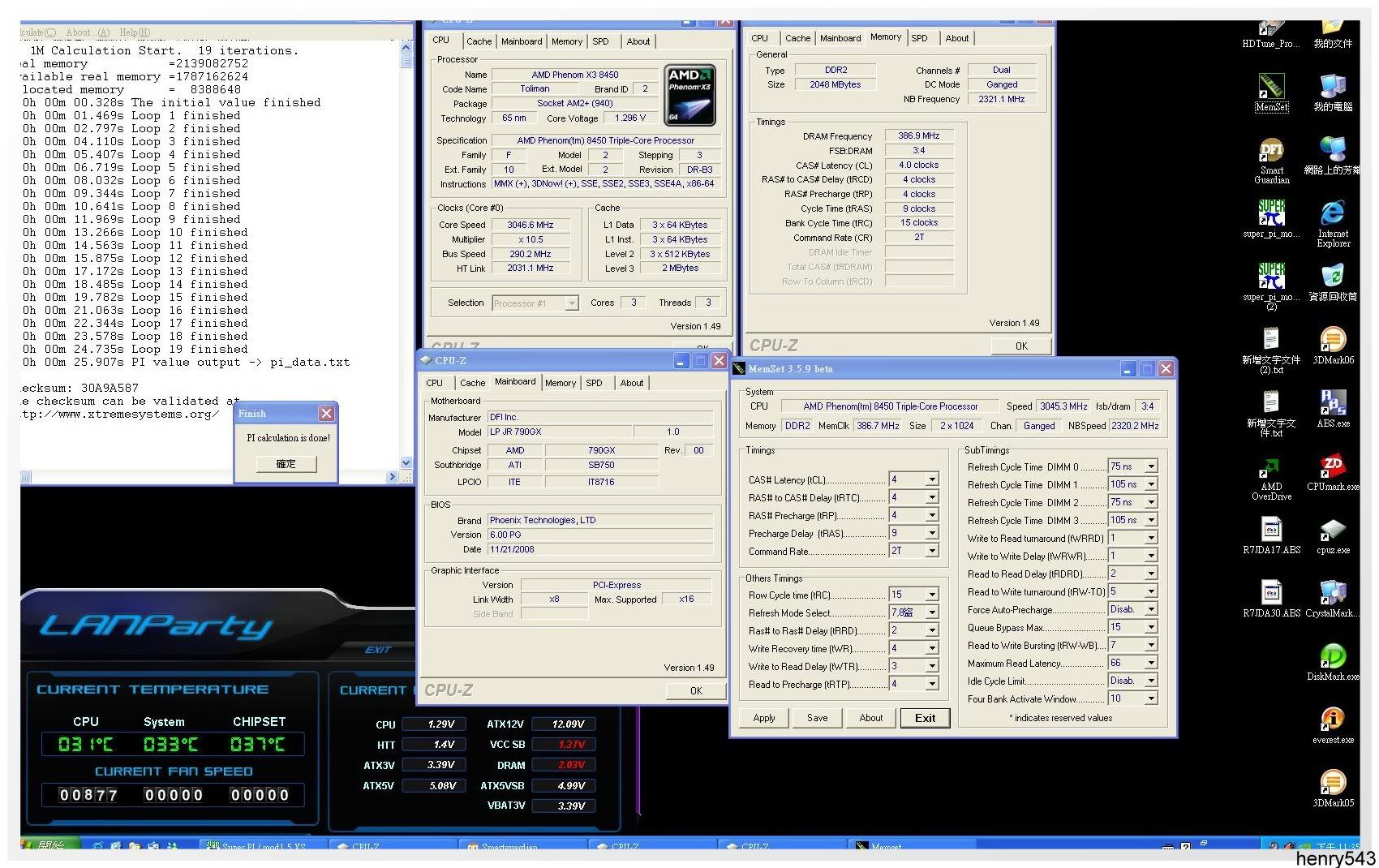Open the CrystalMark desktop icon
Viewport: 1379px width, 868px height.
pos(1333,599)
